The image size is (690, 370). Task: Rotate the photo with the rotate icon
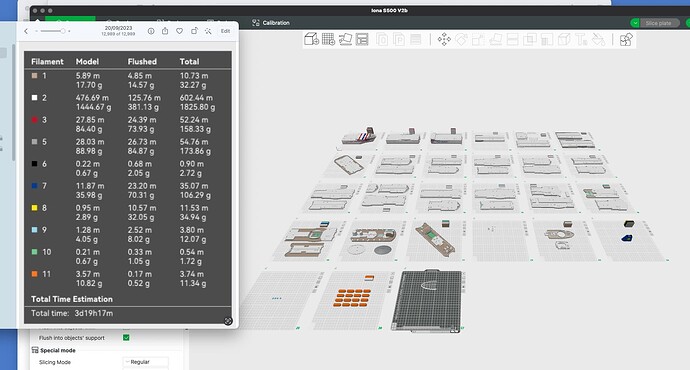pos(194,31)
